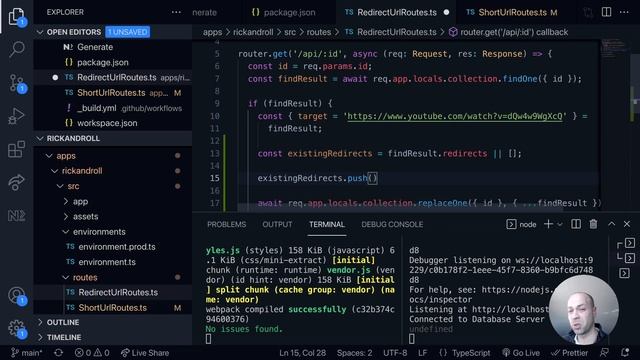
Task: Change end of line sequence LF
Action: (422, 353)
